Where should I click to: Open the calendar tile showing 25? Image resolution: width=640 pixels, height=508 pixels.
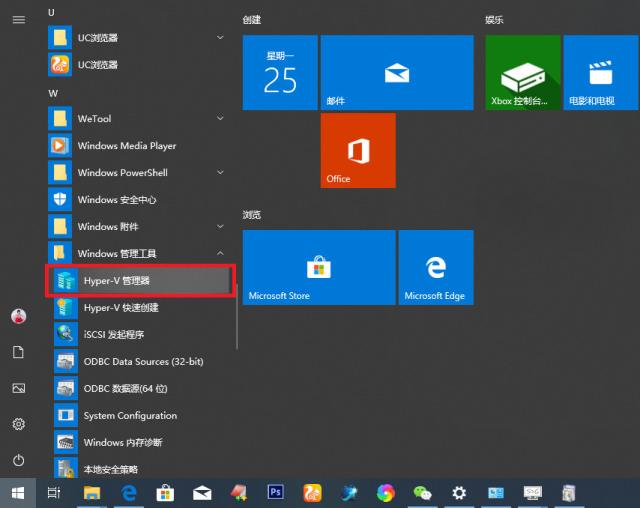tap(280, 72)
